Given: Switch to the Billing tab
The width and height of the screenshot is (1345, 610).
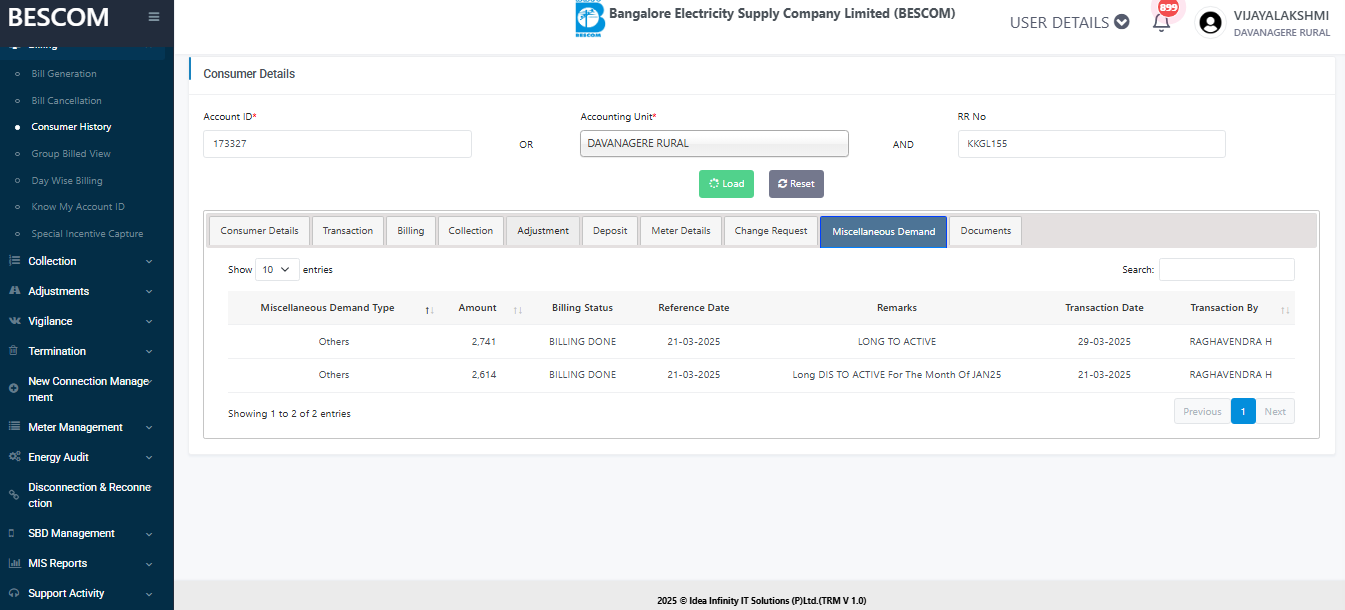Looking at the screenshot, I should tap(410, 231).
